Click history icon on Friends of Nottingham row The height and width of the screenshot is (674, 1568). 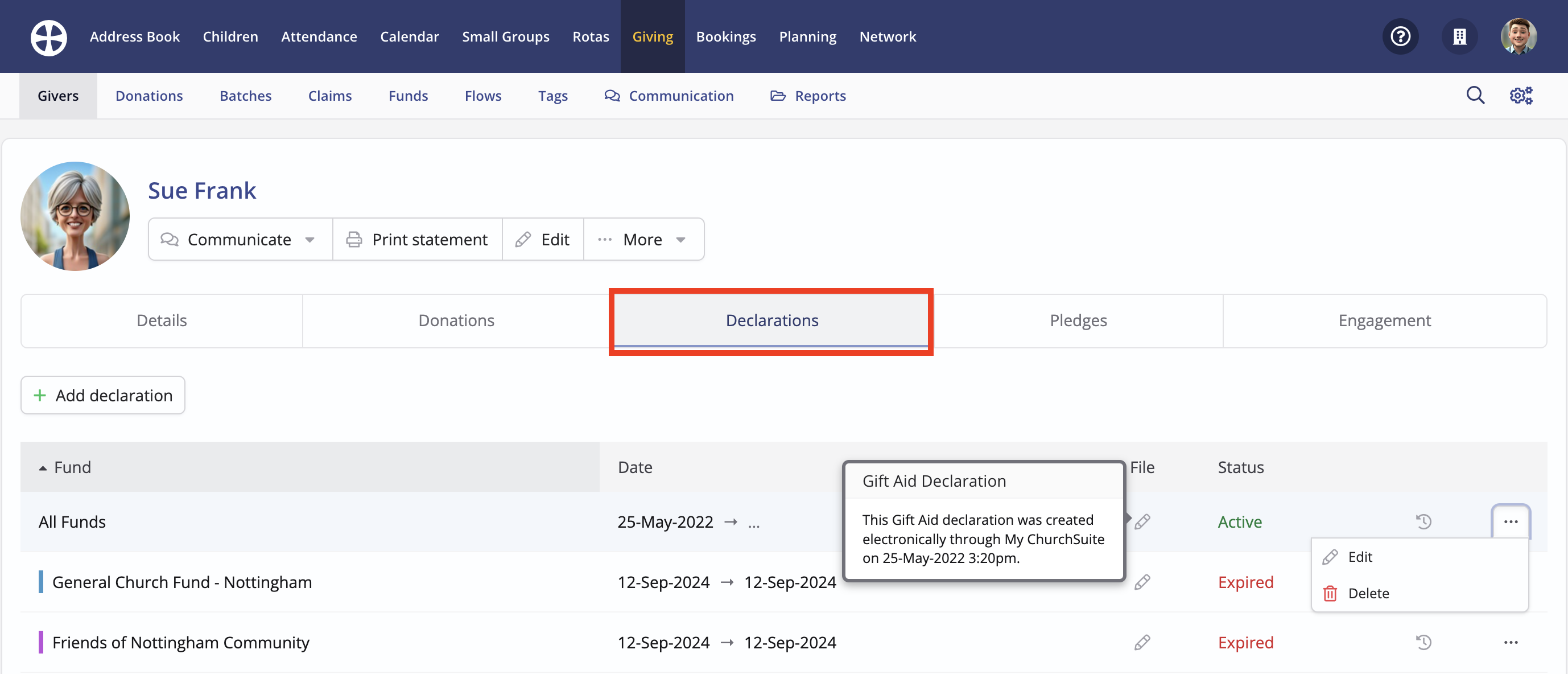[1423, 642]
